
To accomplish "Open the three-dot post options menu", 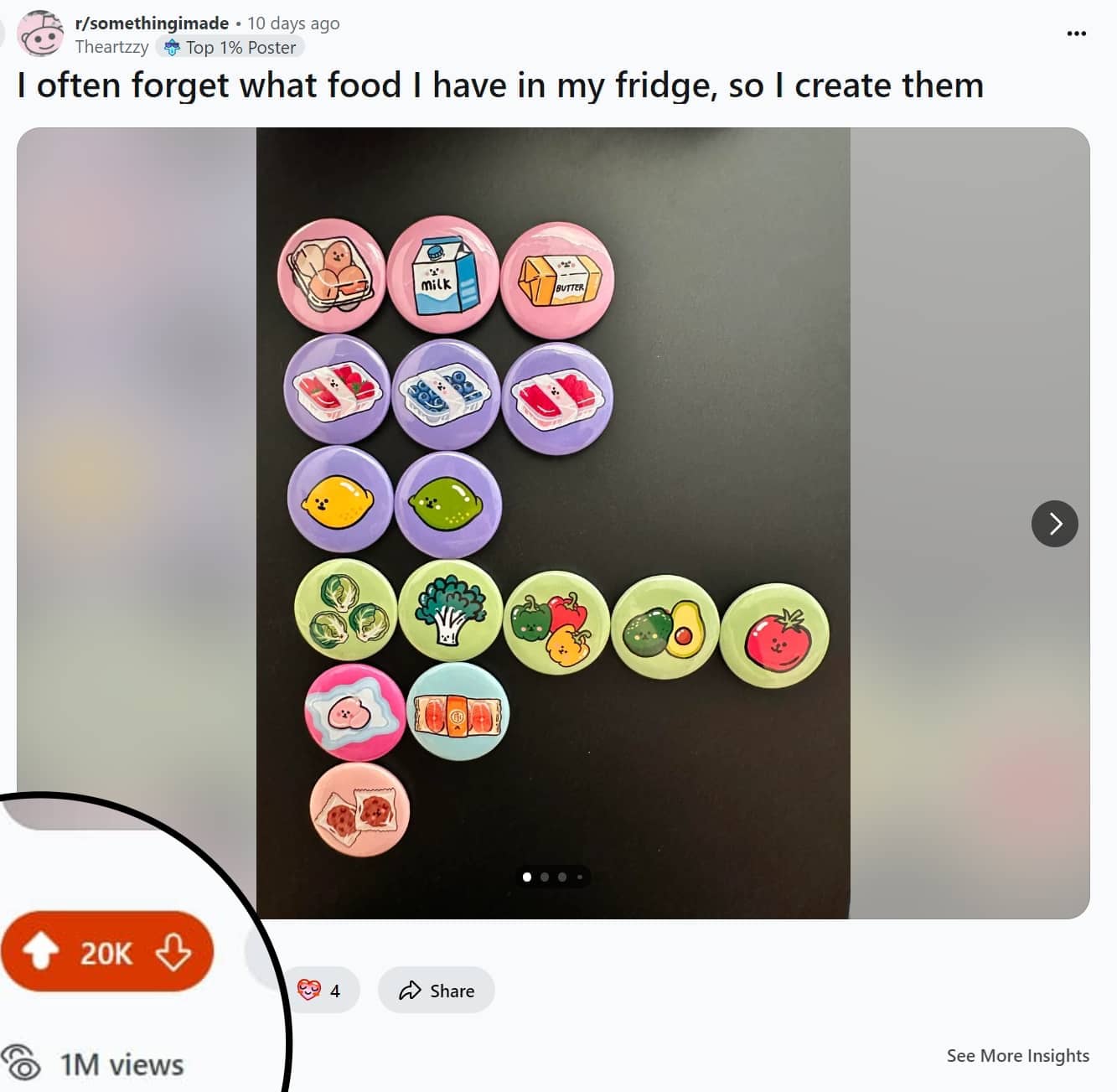I will pos(1077,34).
